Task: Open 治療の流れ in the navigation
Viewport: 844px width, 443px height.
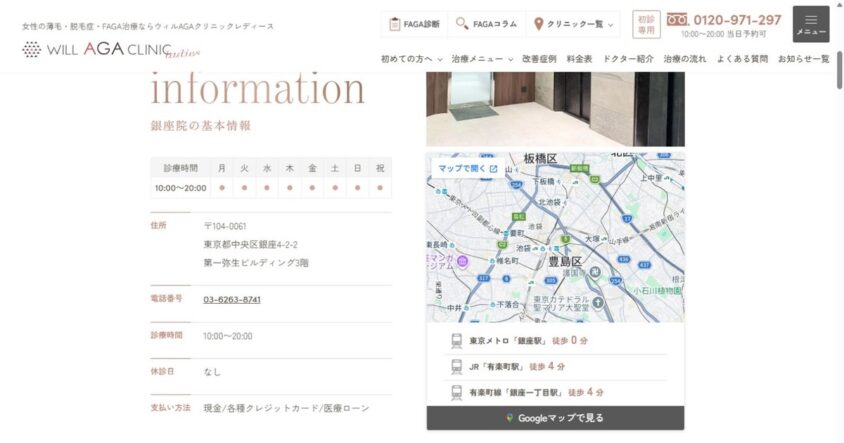Action: 685,59
